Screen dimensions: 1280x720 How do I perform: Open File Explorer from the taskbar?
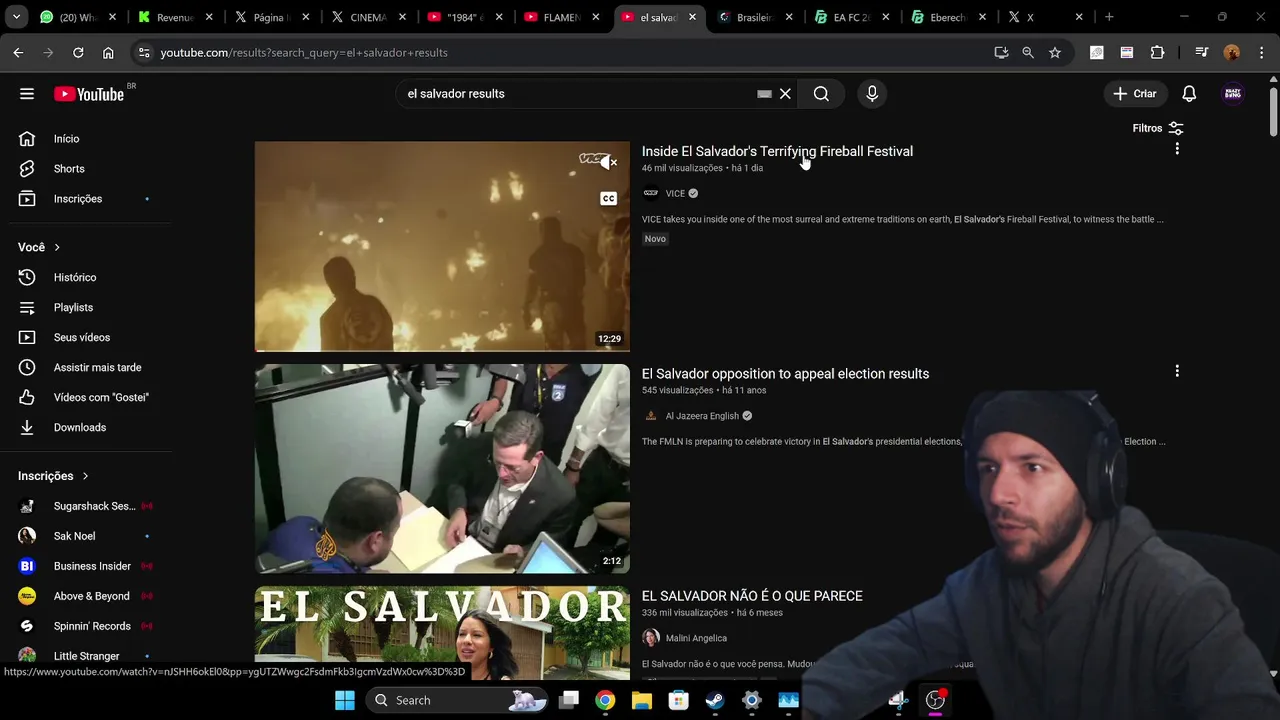(642, 700)
